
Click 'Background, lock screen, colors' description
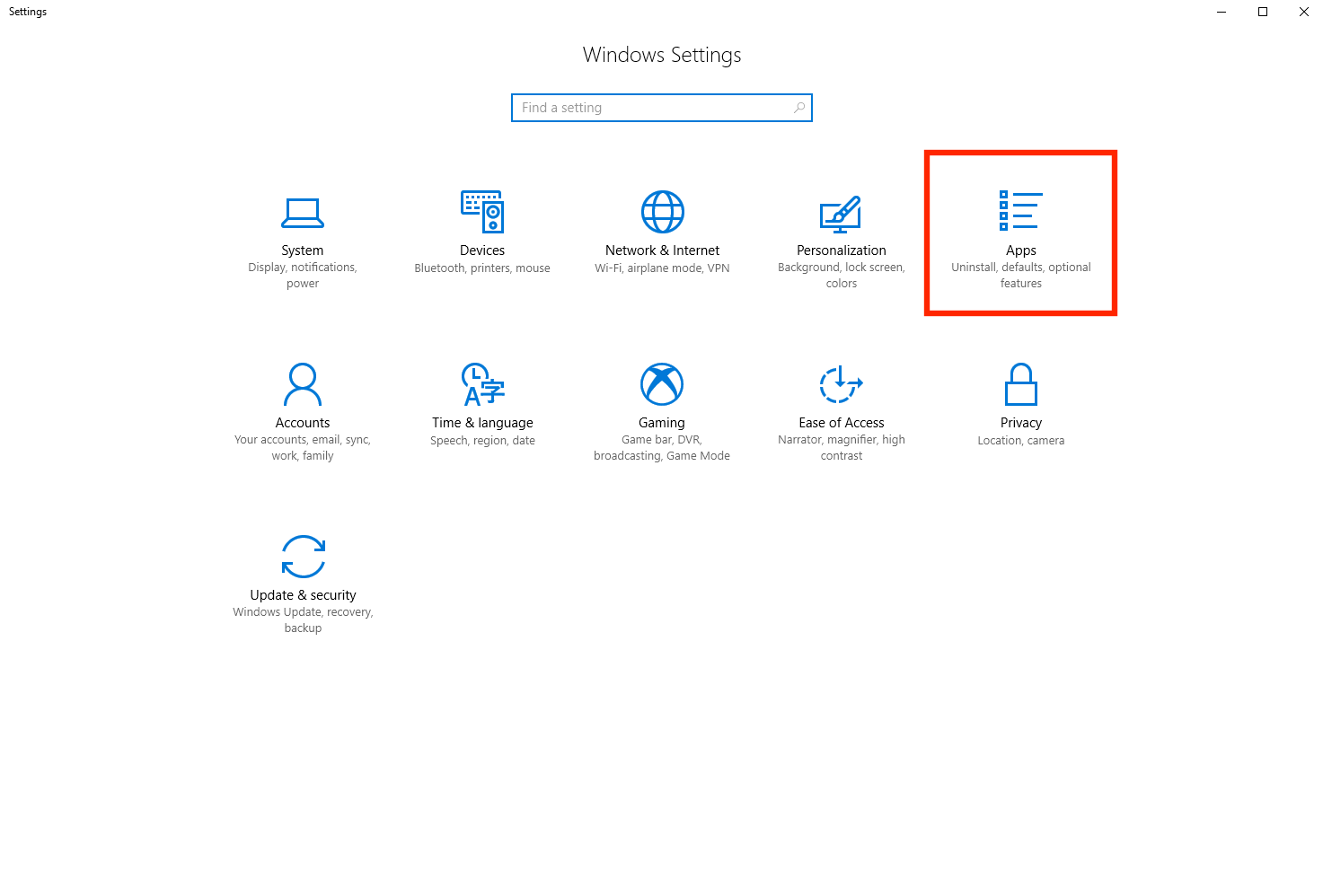coord(842,276)
